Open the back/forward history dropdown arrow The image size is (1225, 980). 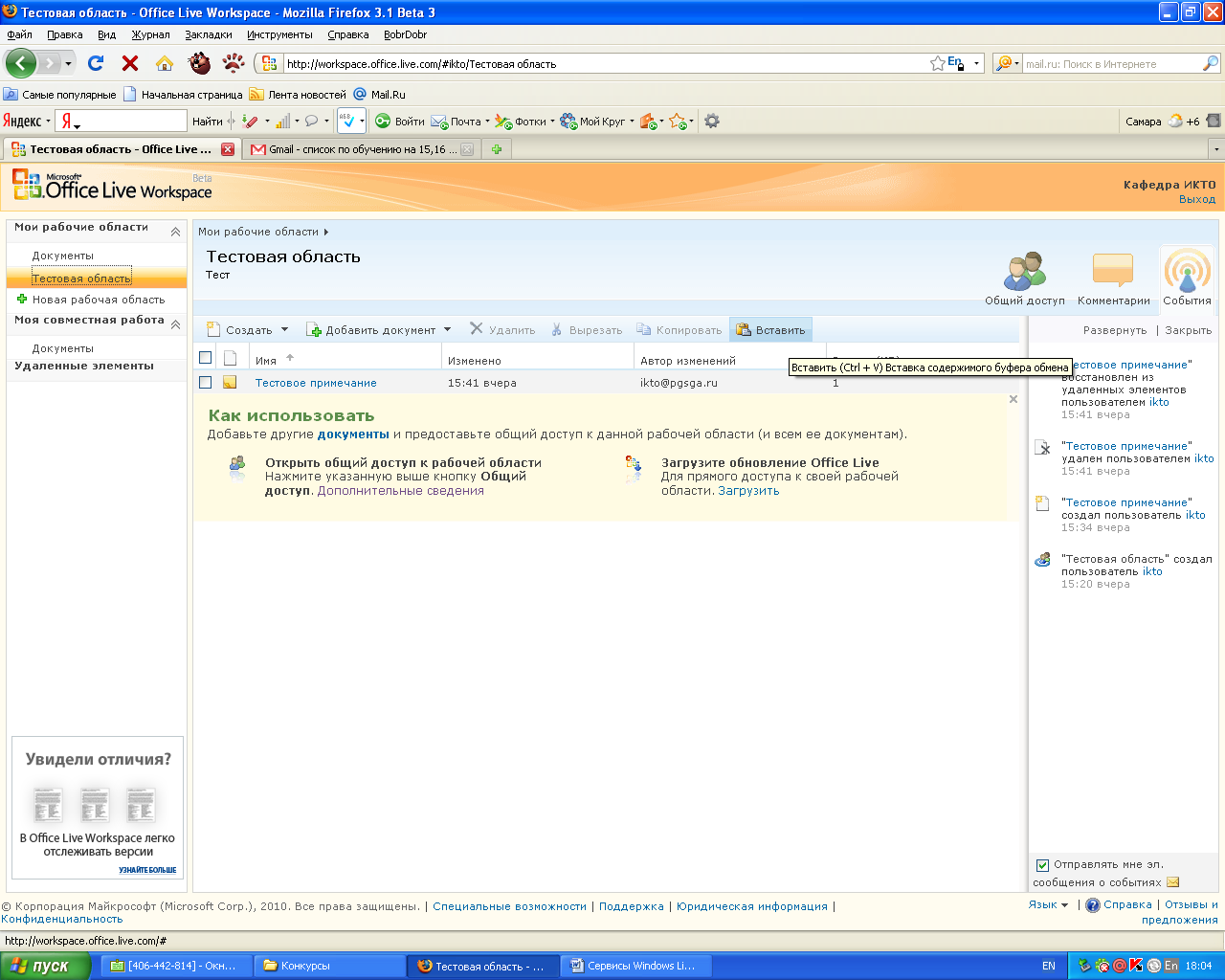[x=68, y=64]
